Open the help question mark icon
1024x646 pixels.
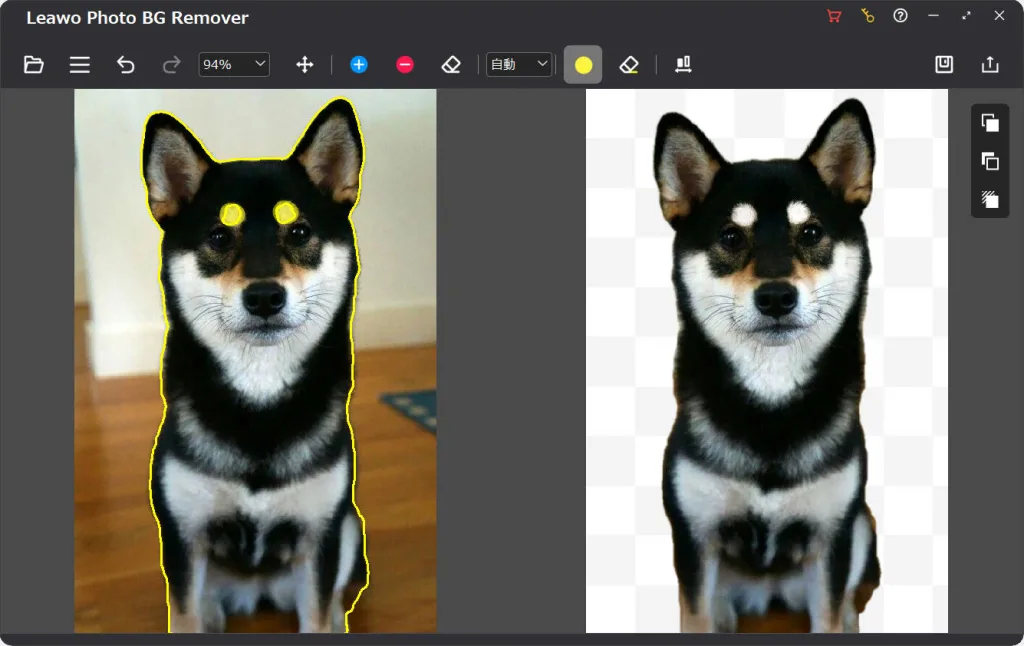tap(900, 16)
